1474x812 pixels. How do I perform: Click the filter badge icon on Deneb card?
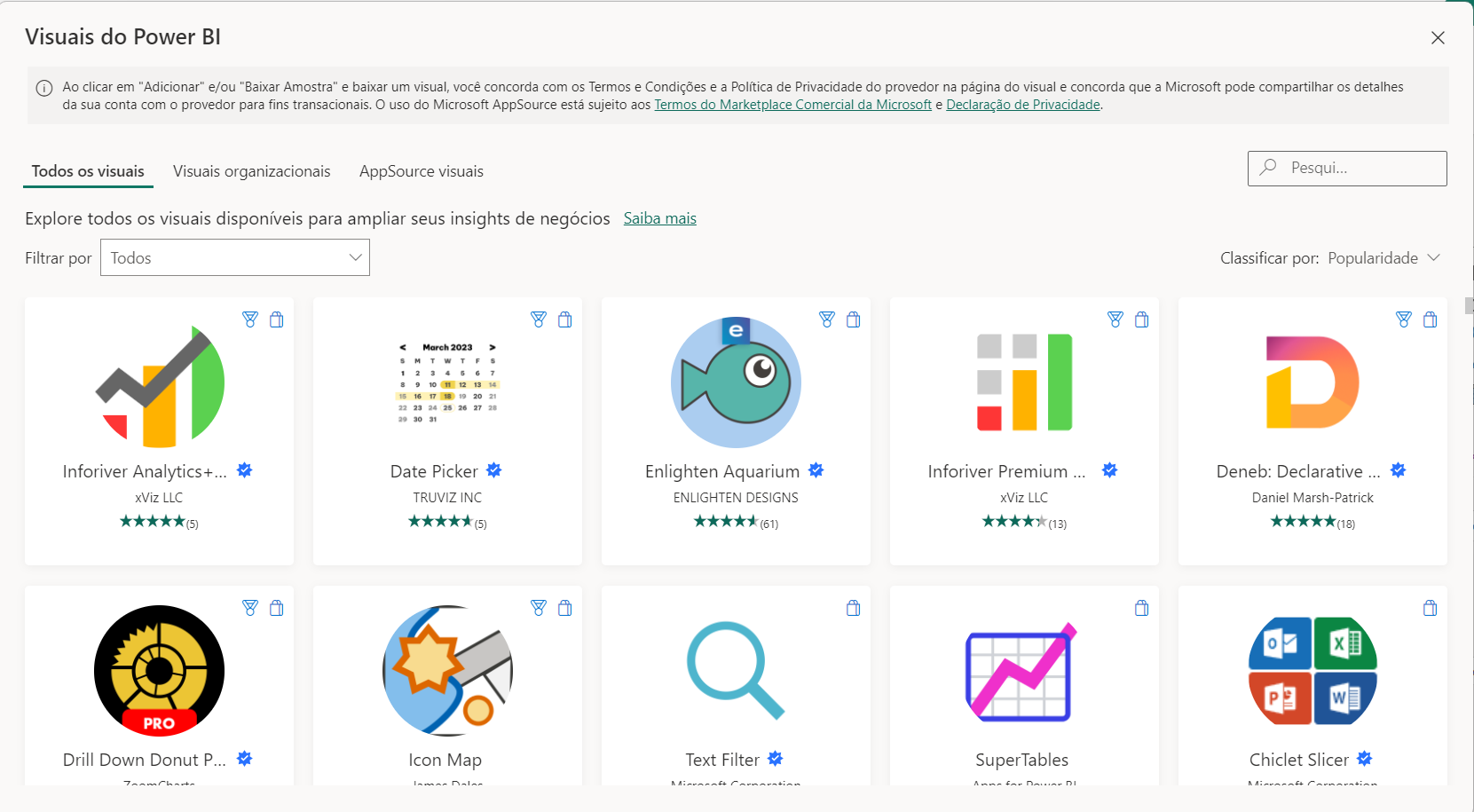(x=1404, y=319)
